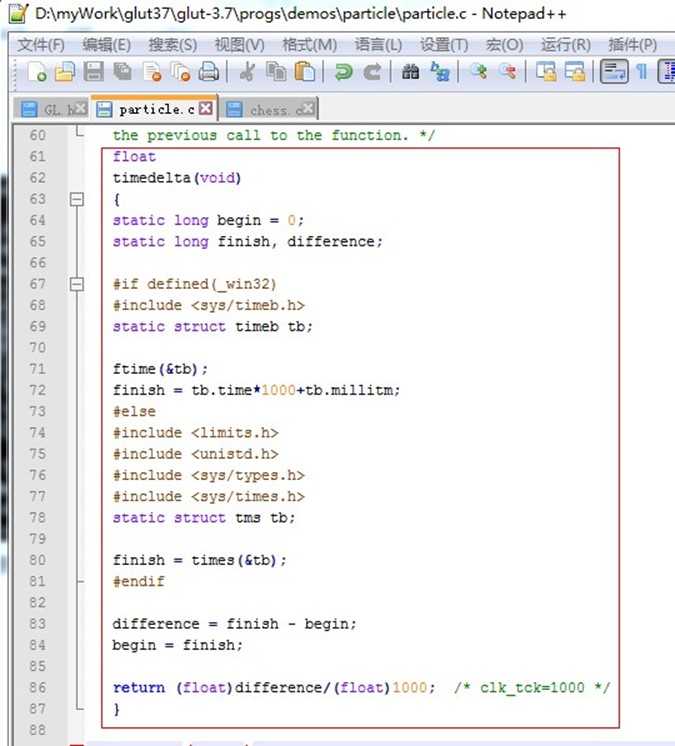Click the Paste clipboard icon
This screenshot has height=746, width=675.
[x=305, y=72]
